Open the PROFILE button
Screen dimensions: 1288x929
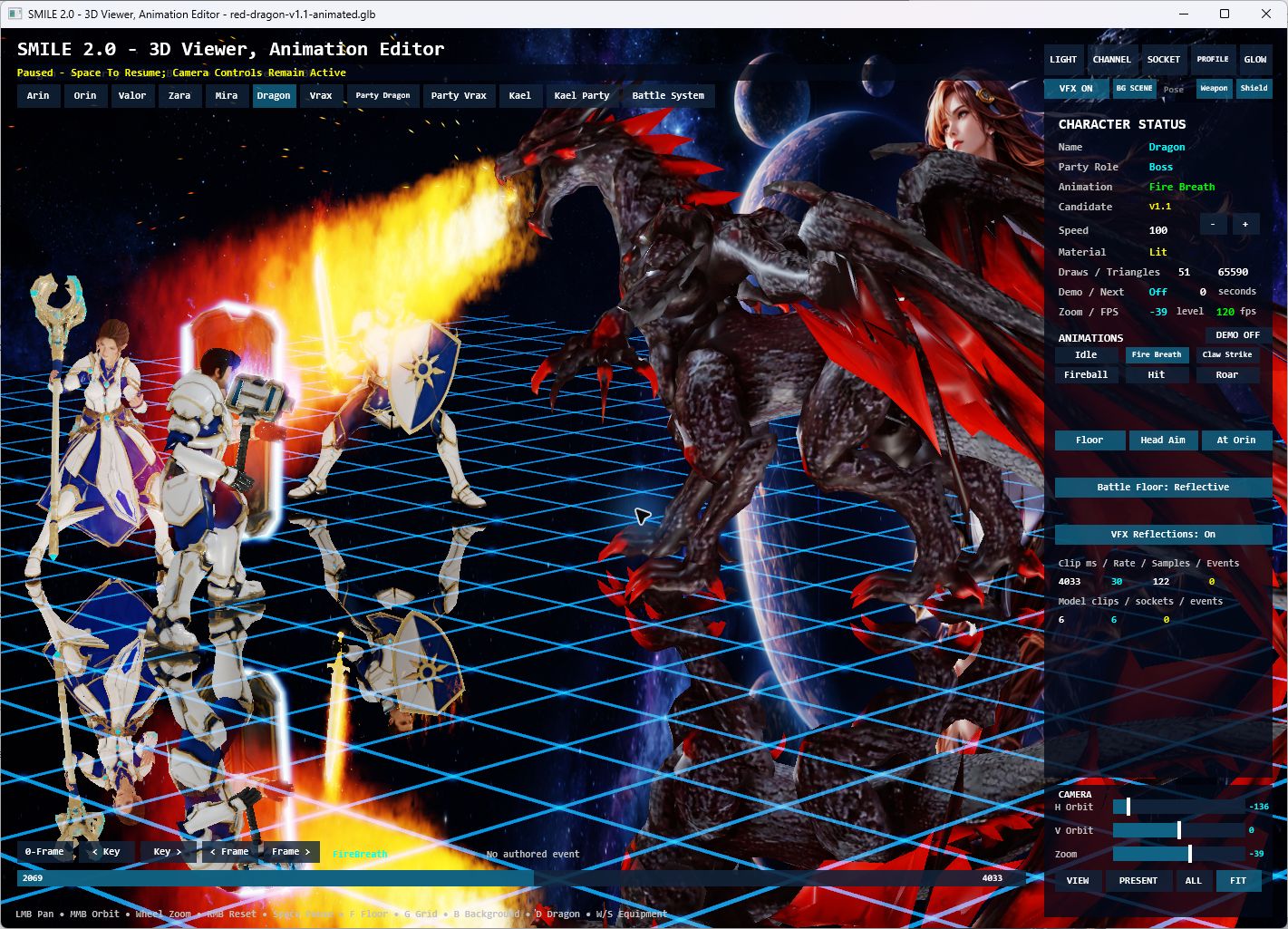coord(1213,59)
